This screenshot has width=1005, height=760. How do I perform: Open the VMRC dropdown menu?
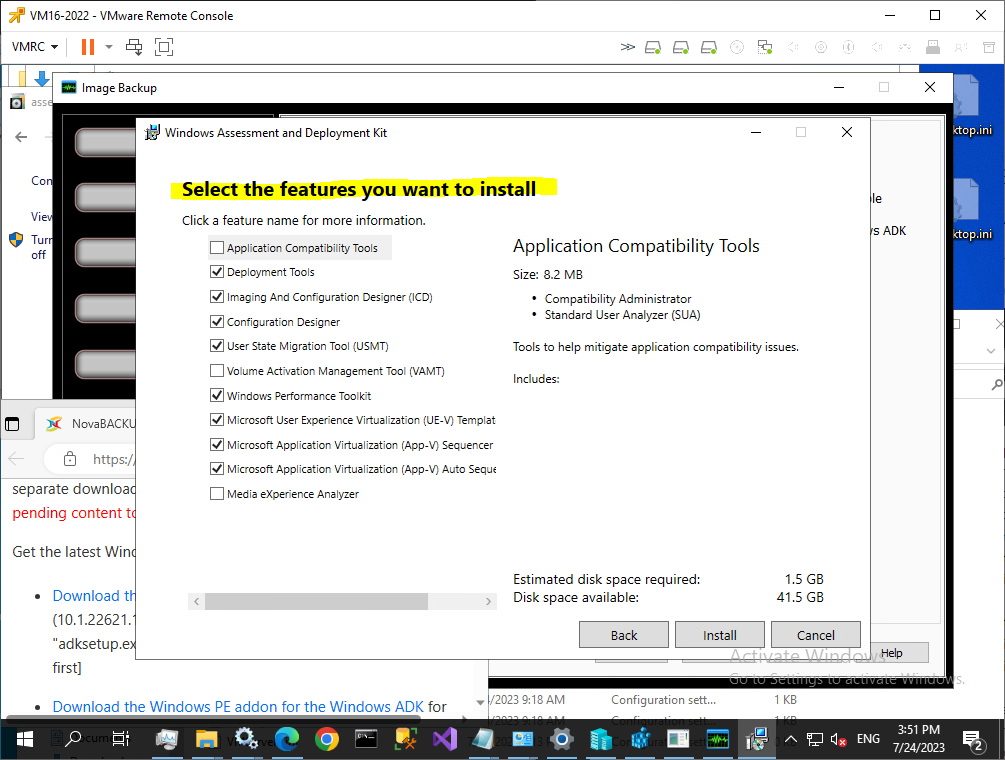[35, 47]
